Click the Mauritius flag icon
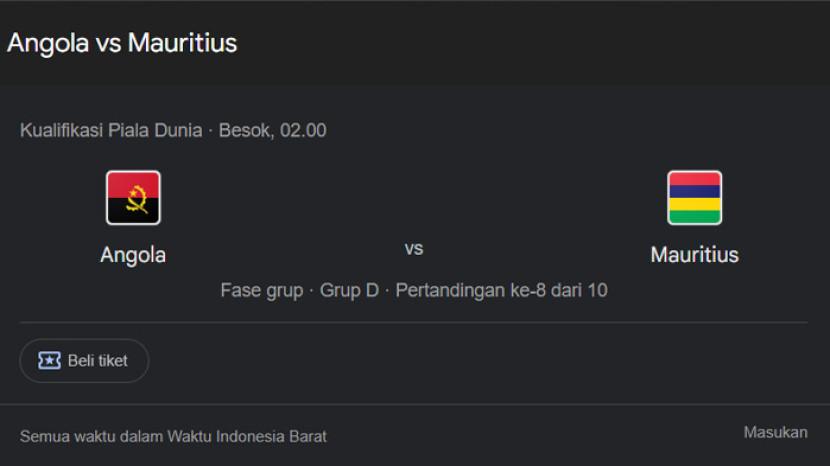 (x=694, y=197)
